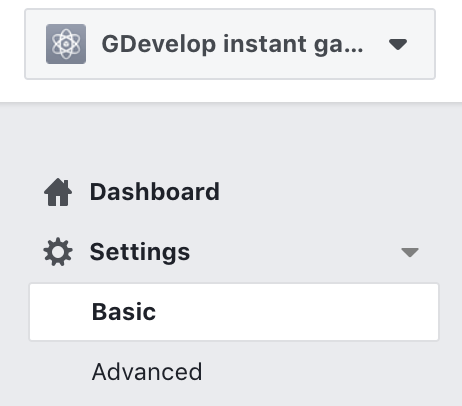Image resolution: width=462 pixels, height=406 pixels.
Task: Click the GDevelop atom app icon
Action: tap(66, 44)
